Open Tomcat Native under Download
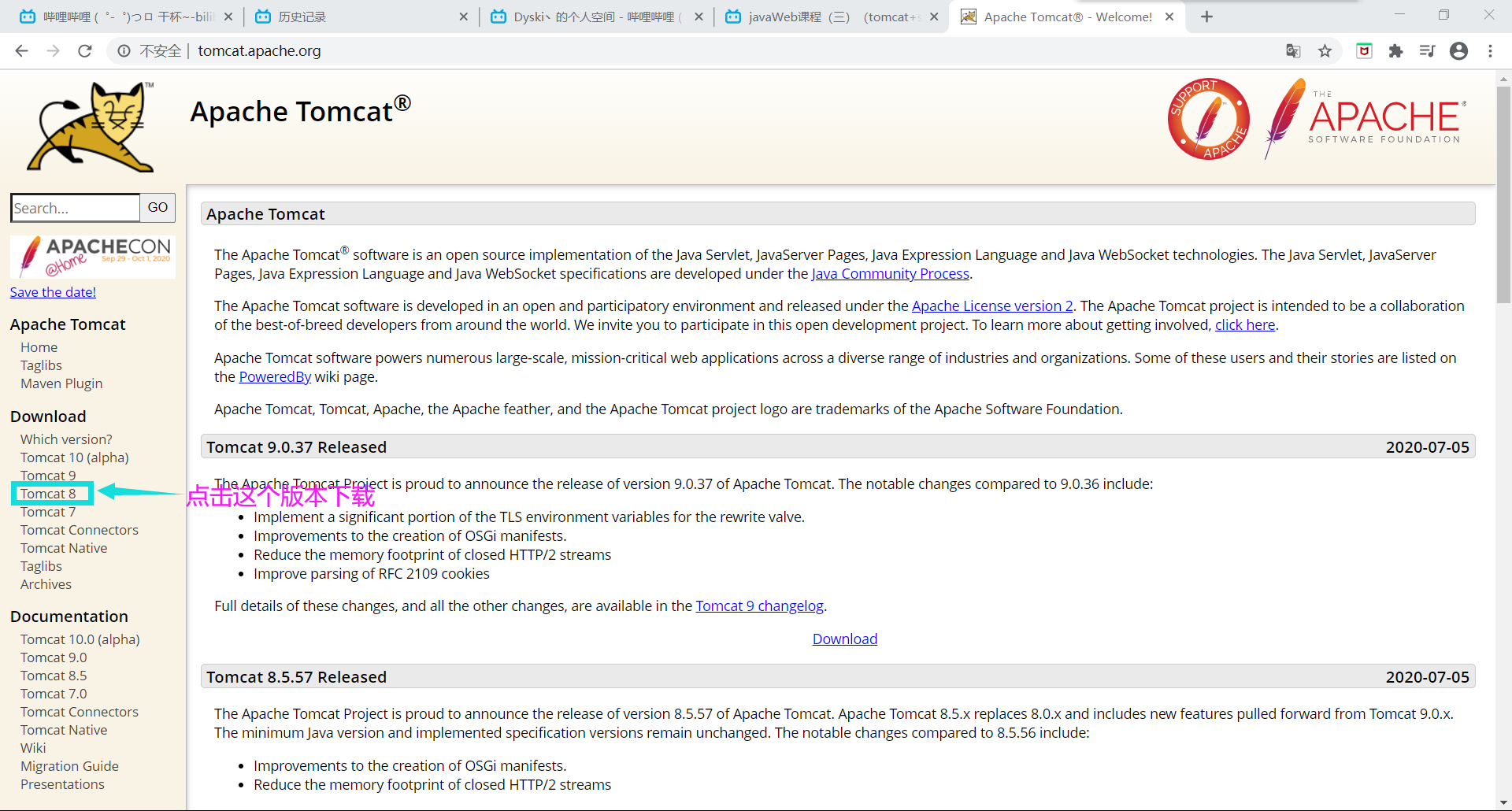The image size is (1512, 811). 64,548
